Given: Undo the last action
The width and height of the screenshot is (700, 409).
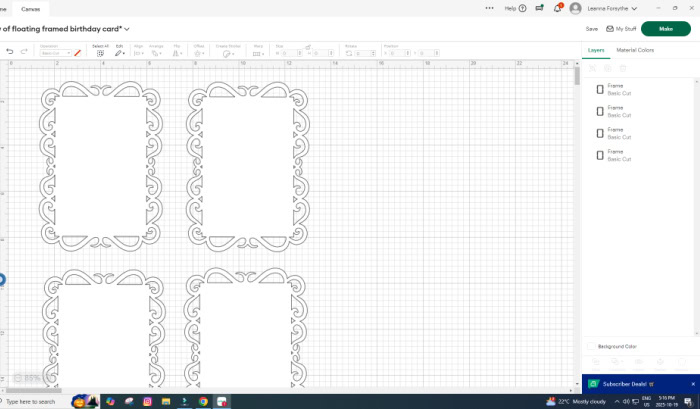Looking at the screenshot, I should [x=9, y=51].
